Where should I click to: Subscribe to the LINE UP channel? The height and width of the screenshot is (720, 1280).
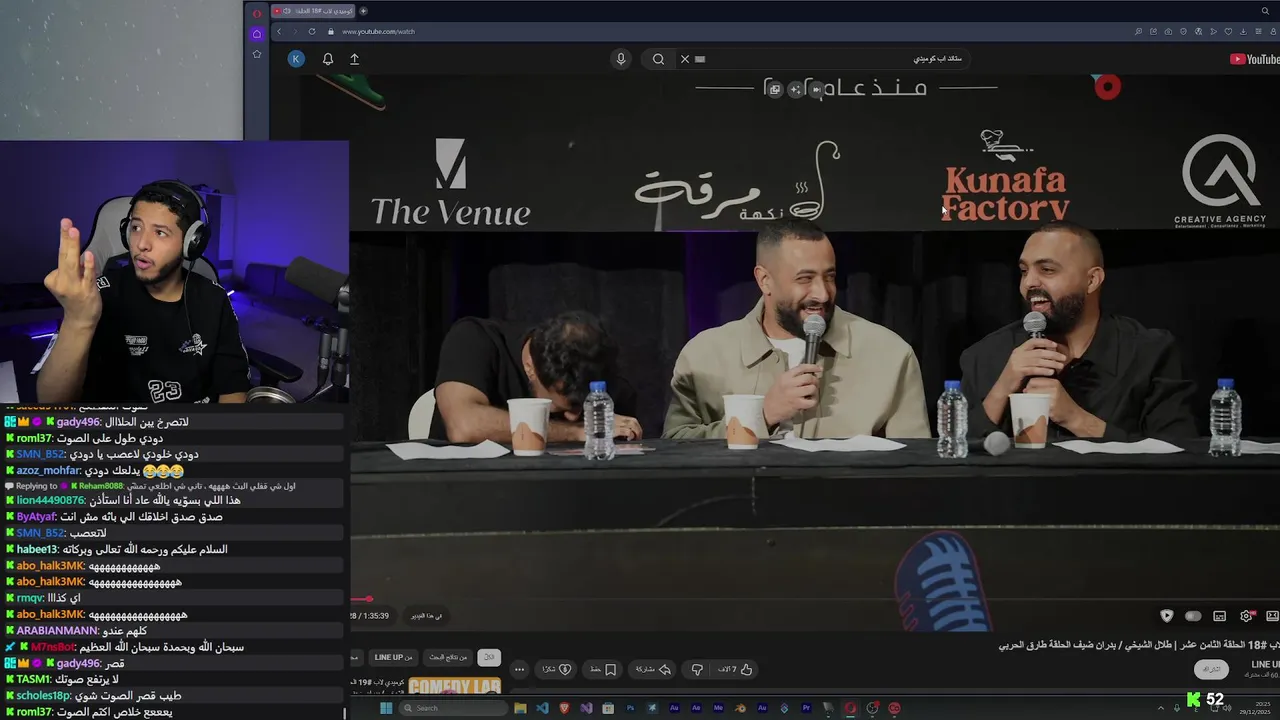tap(1211, 668)
